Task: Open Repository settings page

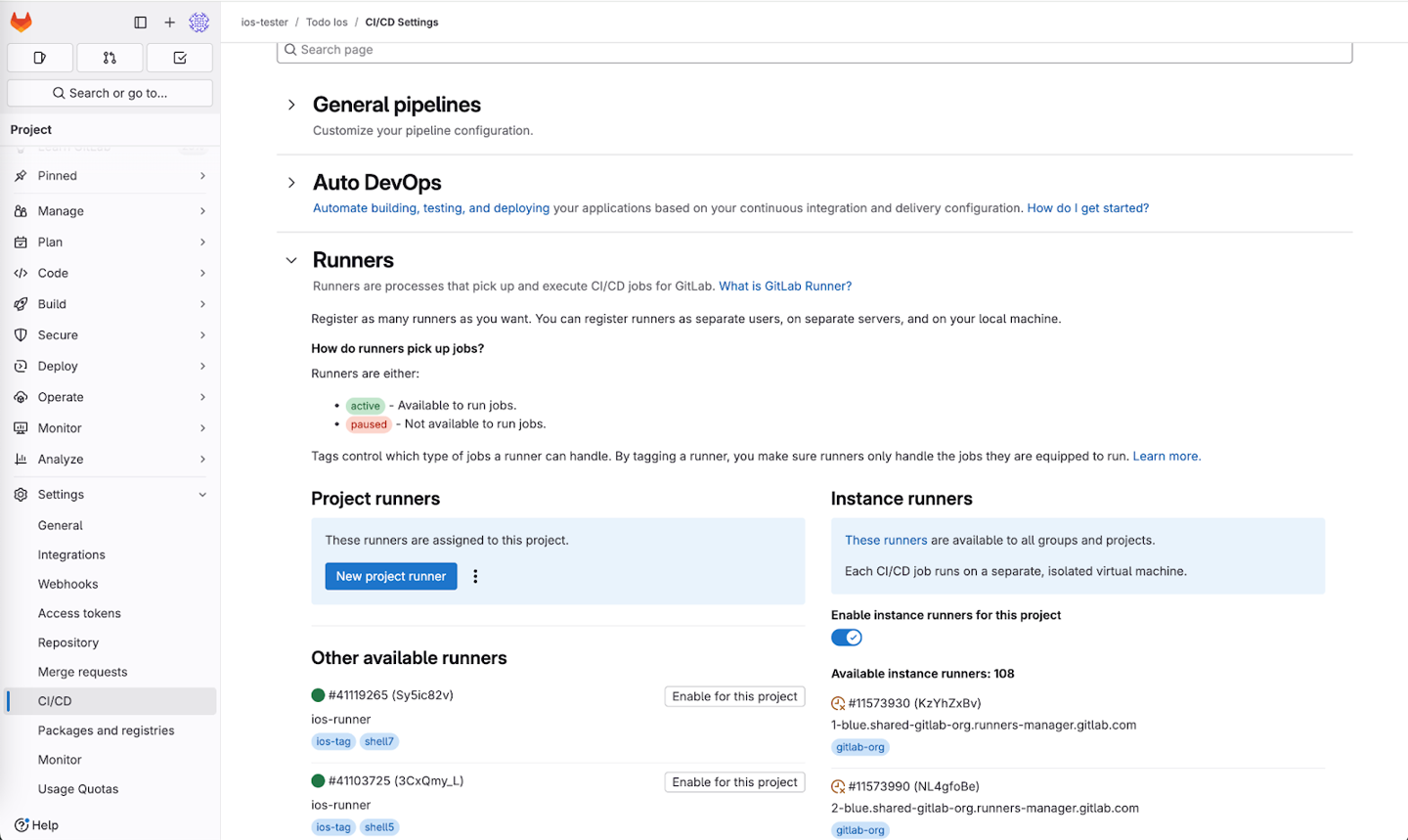Action: click(111, 642)
